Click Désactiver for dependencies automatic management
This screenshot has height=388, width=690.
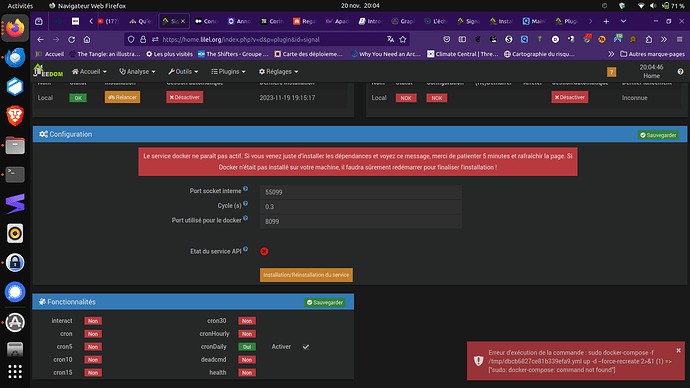coord(184,97)
